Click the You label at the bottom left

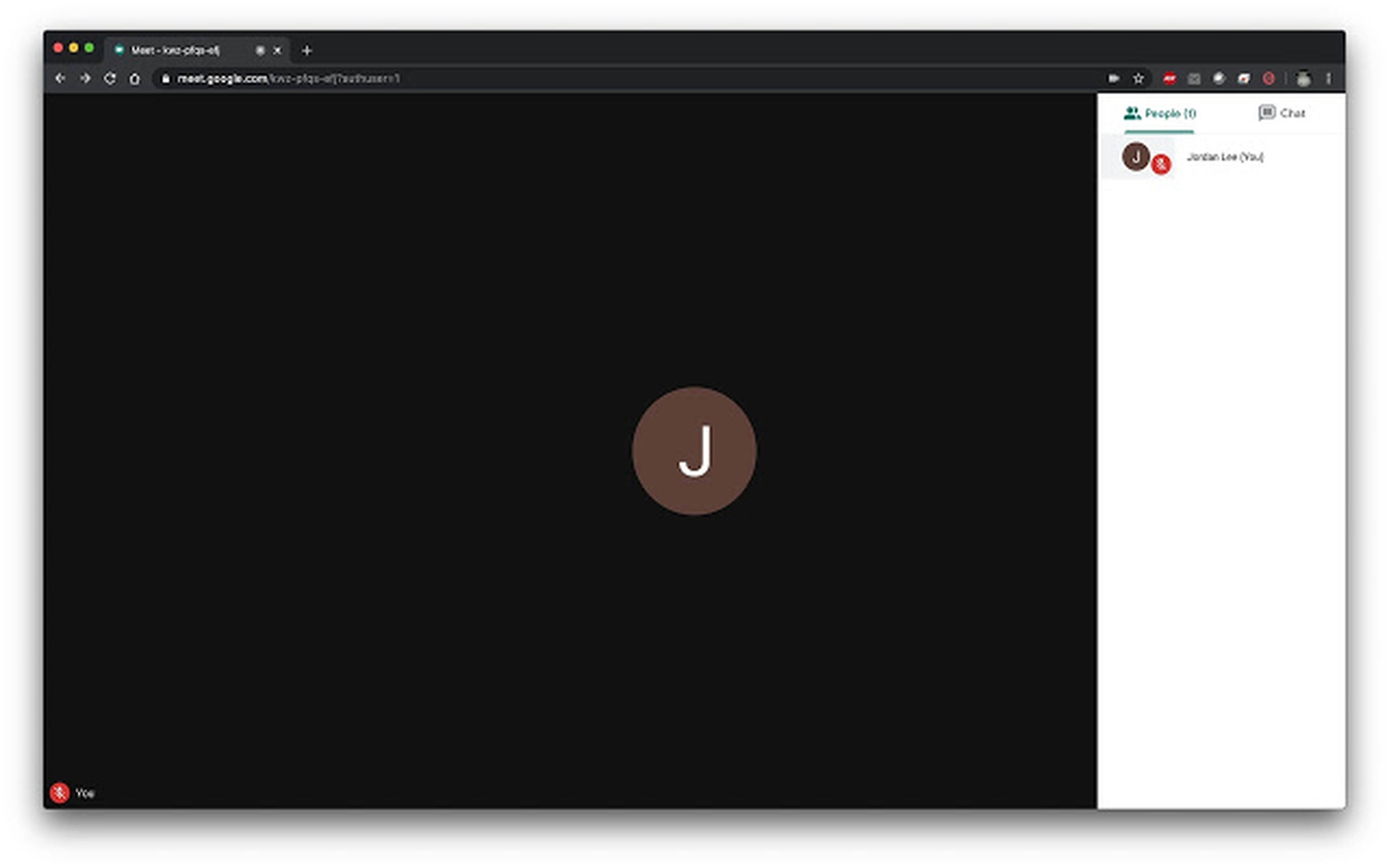click(x=85, y=793)
